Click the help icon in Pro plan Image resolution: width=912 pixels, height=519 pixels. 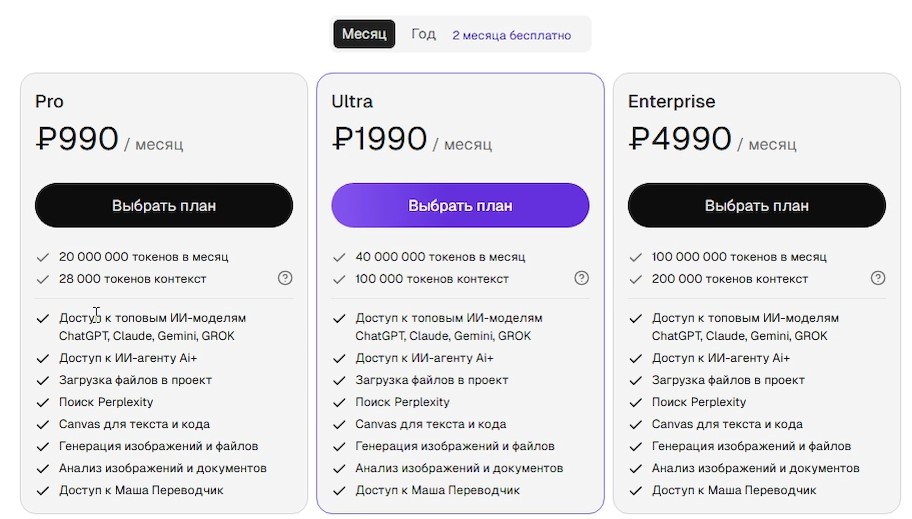(x=285, y=278)
